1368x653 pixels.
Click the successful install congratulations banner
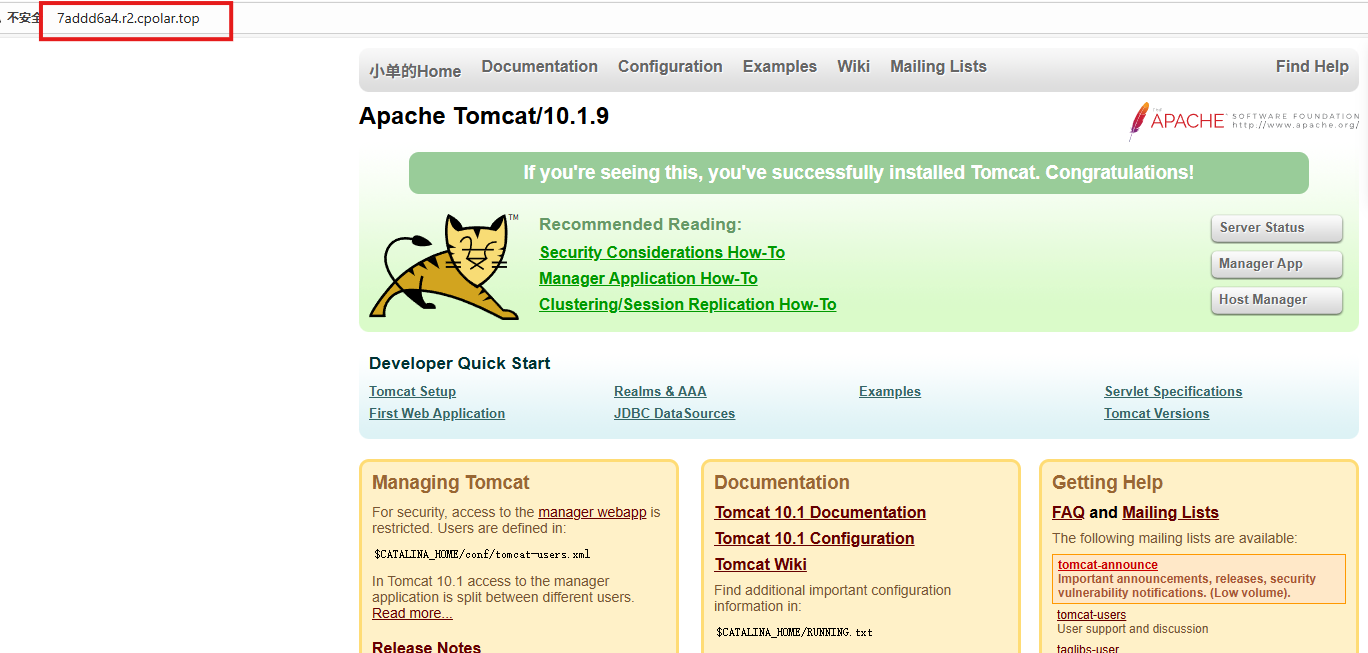point(858,173)
